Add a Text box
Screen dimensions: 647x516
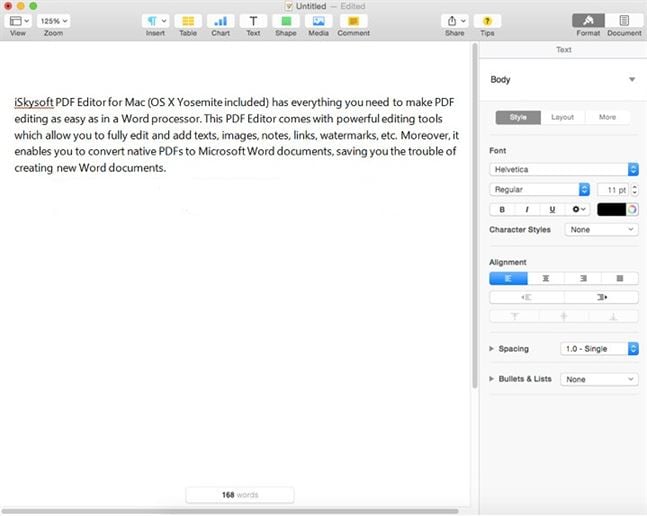(x=253, y=21)
